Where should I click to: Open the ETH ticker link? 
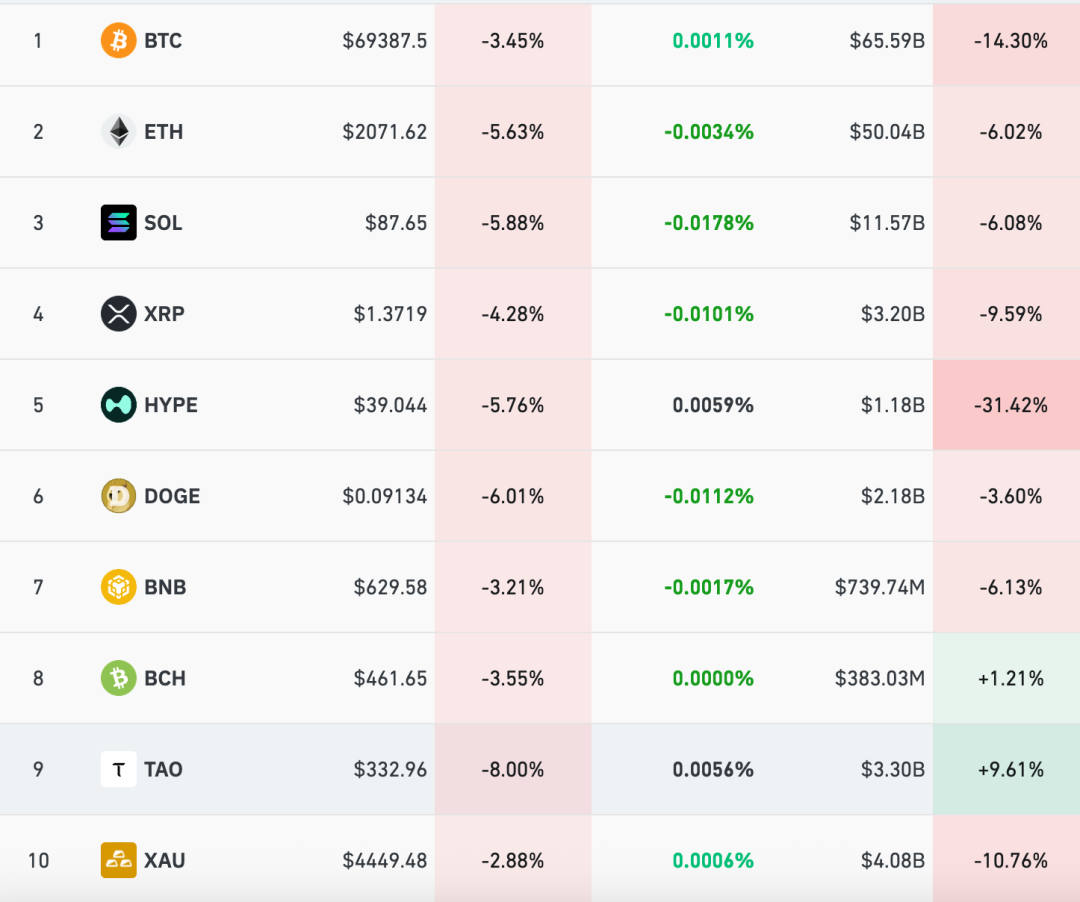tap(163, 132)
